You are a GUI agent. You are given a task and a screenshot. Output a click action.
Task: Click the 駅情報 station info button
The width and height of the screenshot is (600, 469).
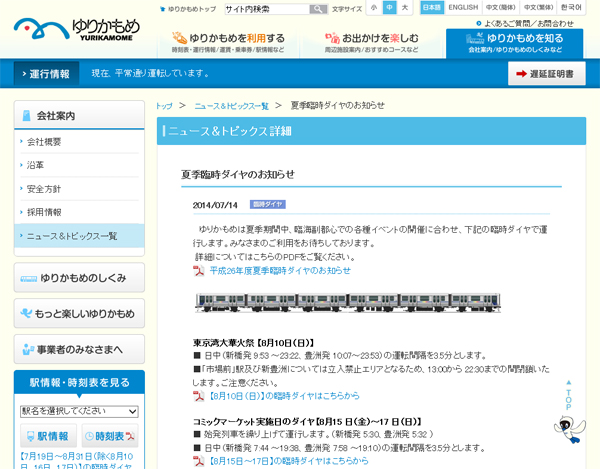pyautogui.click(x=48, y=436)
